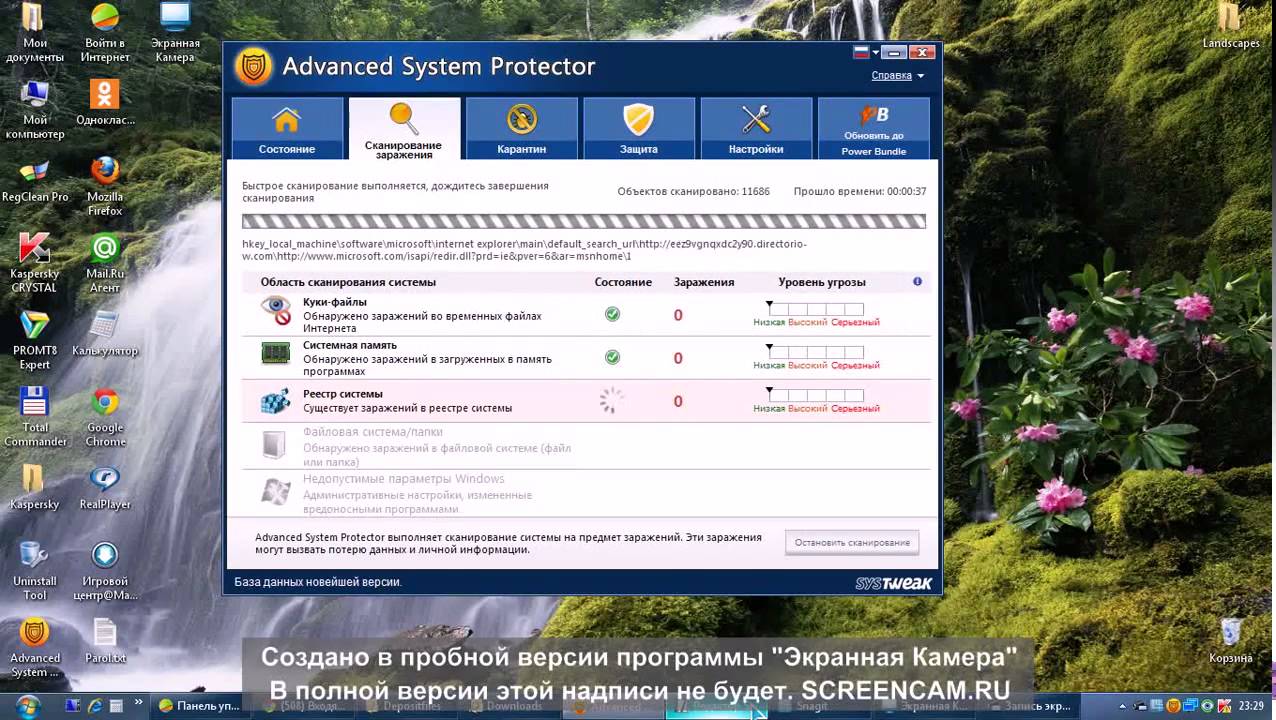Image resolution: width=1276 pixels, height=720 pixels.
Task: Open the Windows Start menu
Action: (27, 706)
